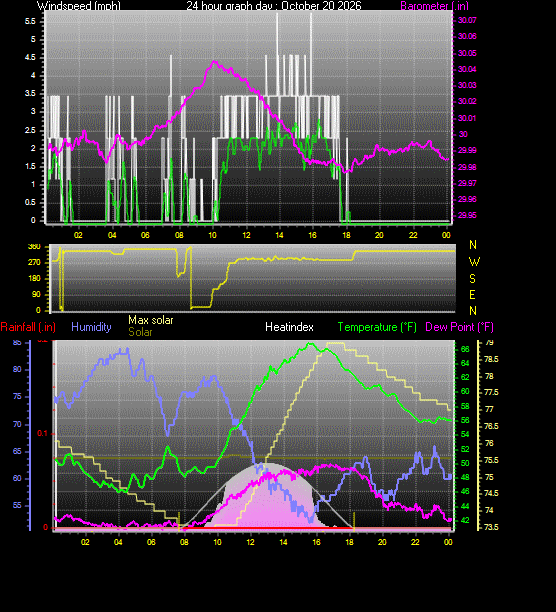Click the "30.03" barometer axis value
This screenshot has width=556, height=612.
click(x=467, y=85)
